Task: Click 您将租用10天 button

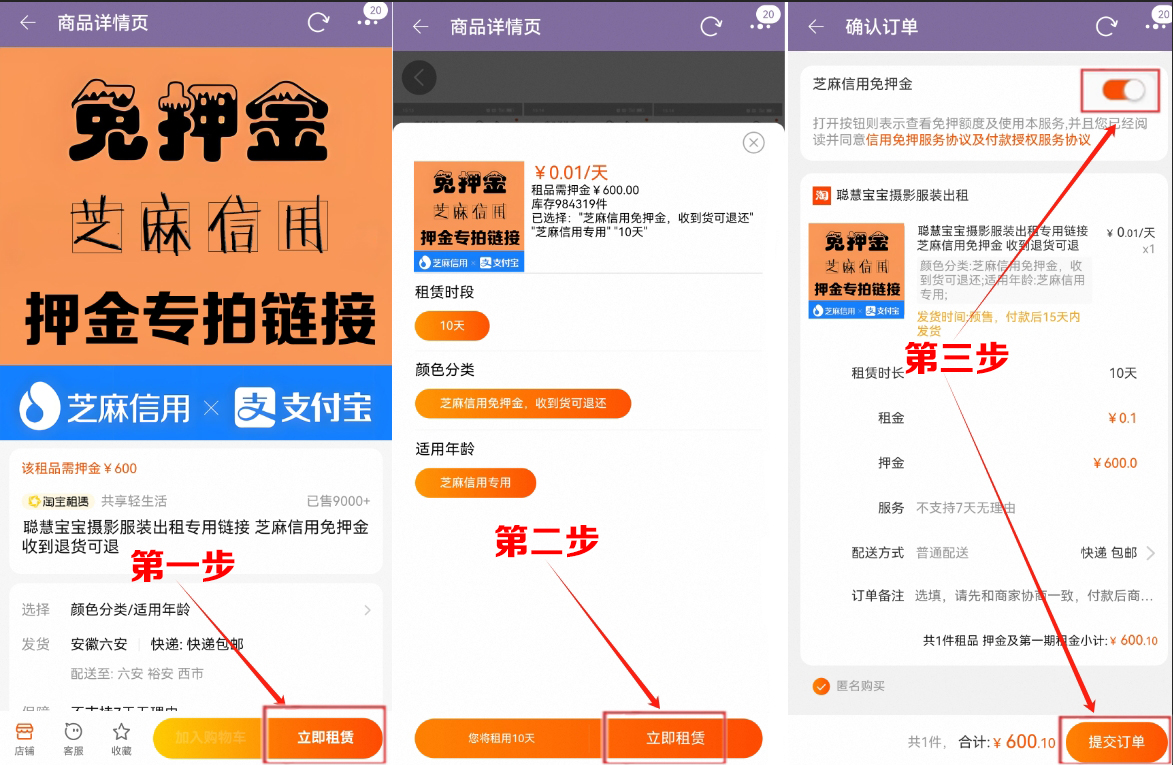Action: tap(501, 738)
